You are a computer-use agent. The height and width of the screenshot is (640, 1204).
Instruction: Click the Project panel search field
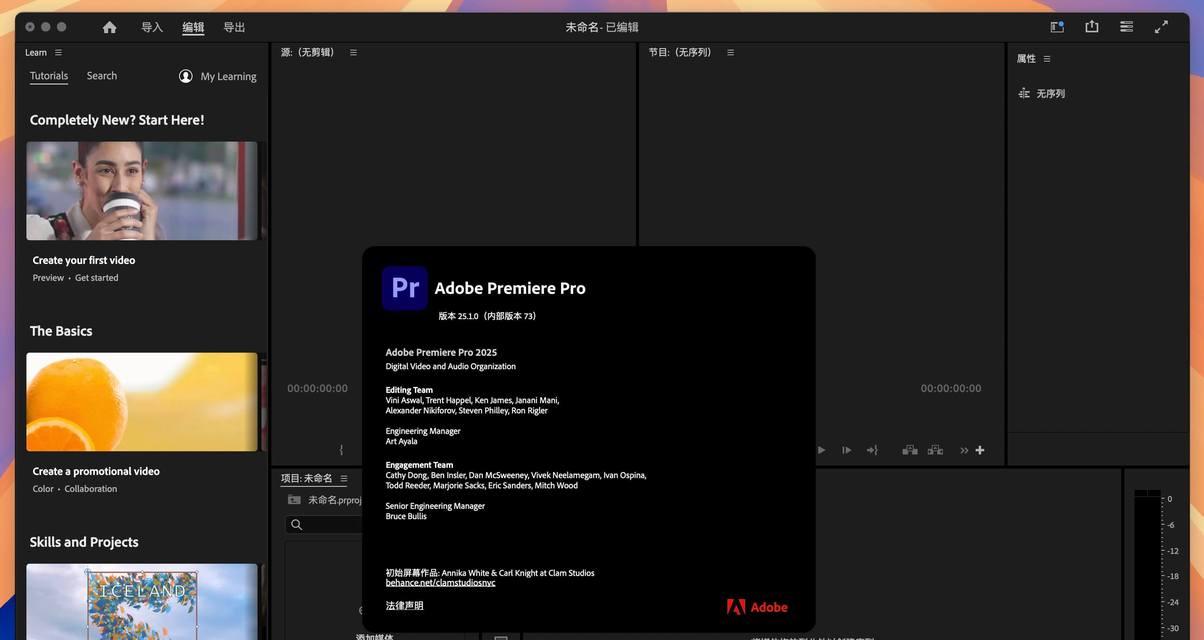[x=325, y=524]
